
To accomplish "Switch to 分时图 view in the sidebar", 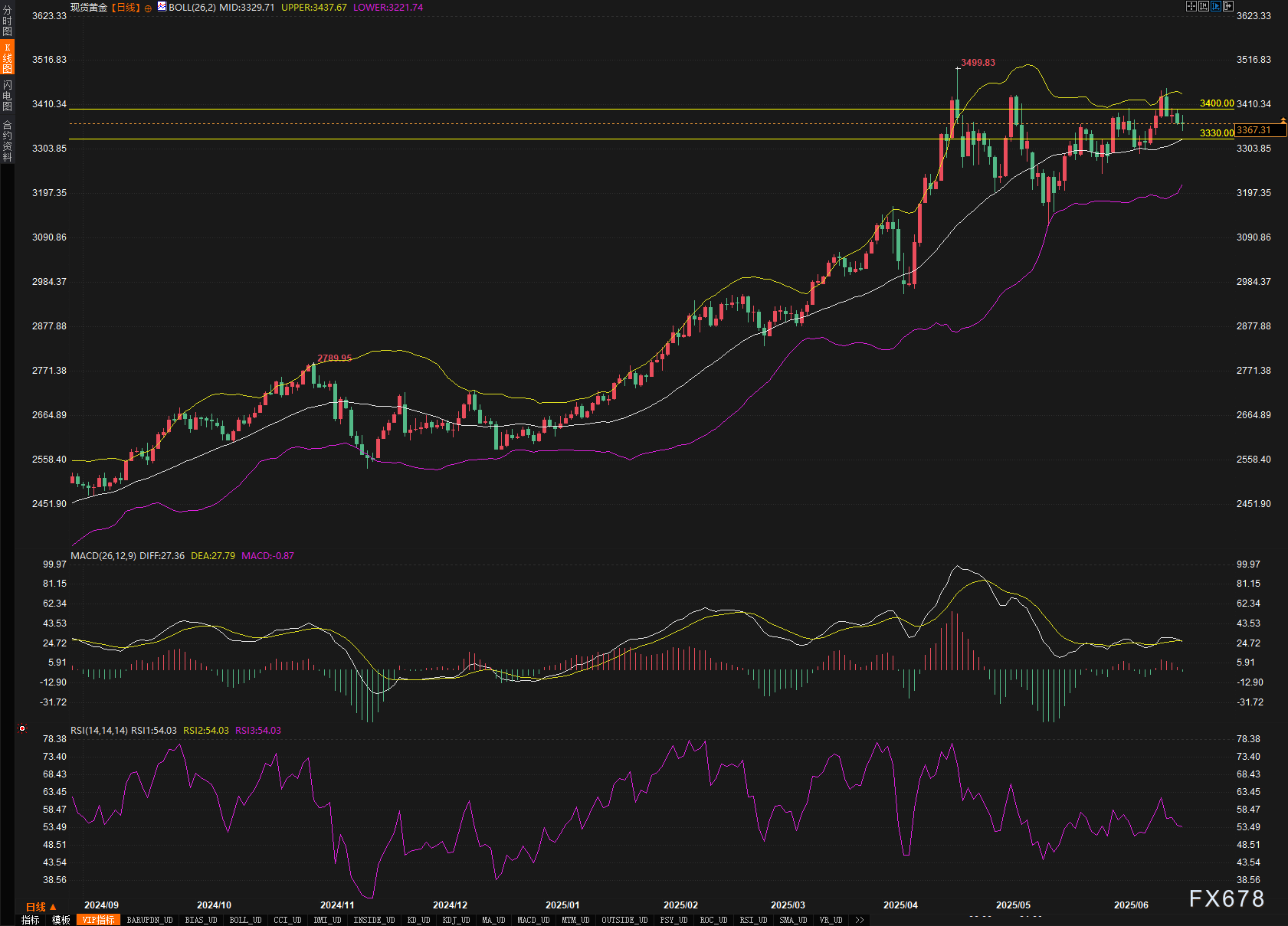I will click(7, 21).
